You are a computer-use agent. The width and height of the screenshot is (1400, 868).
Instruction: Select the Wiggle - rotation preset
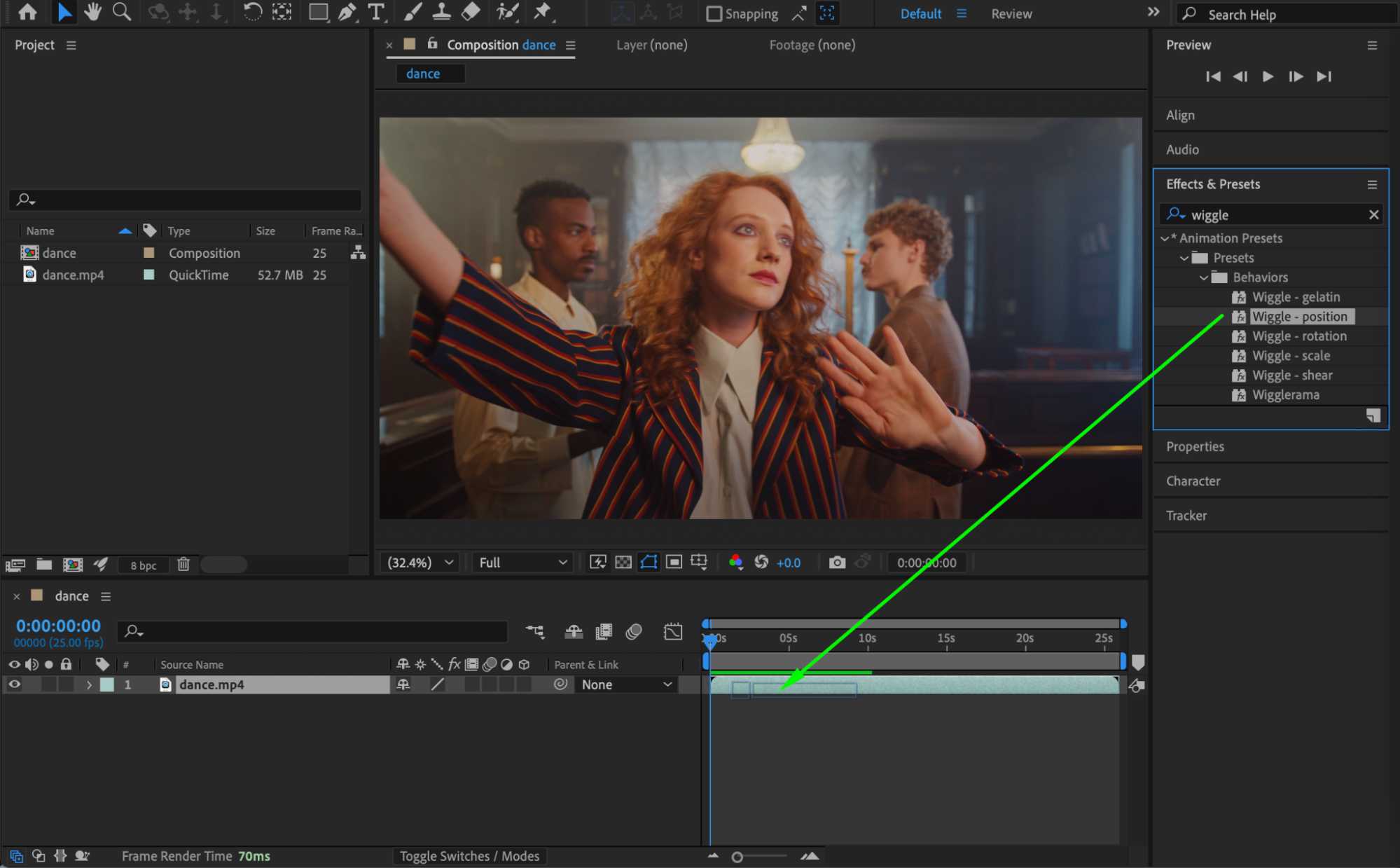[x=1298, y=336]
